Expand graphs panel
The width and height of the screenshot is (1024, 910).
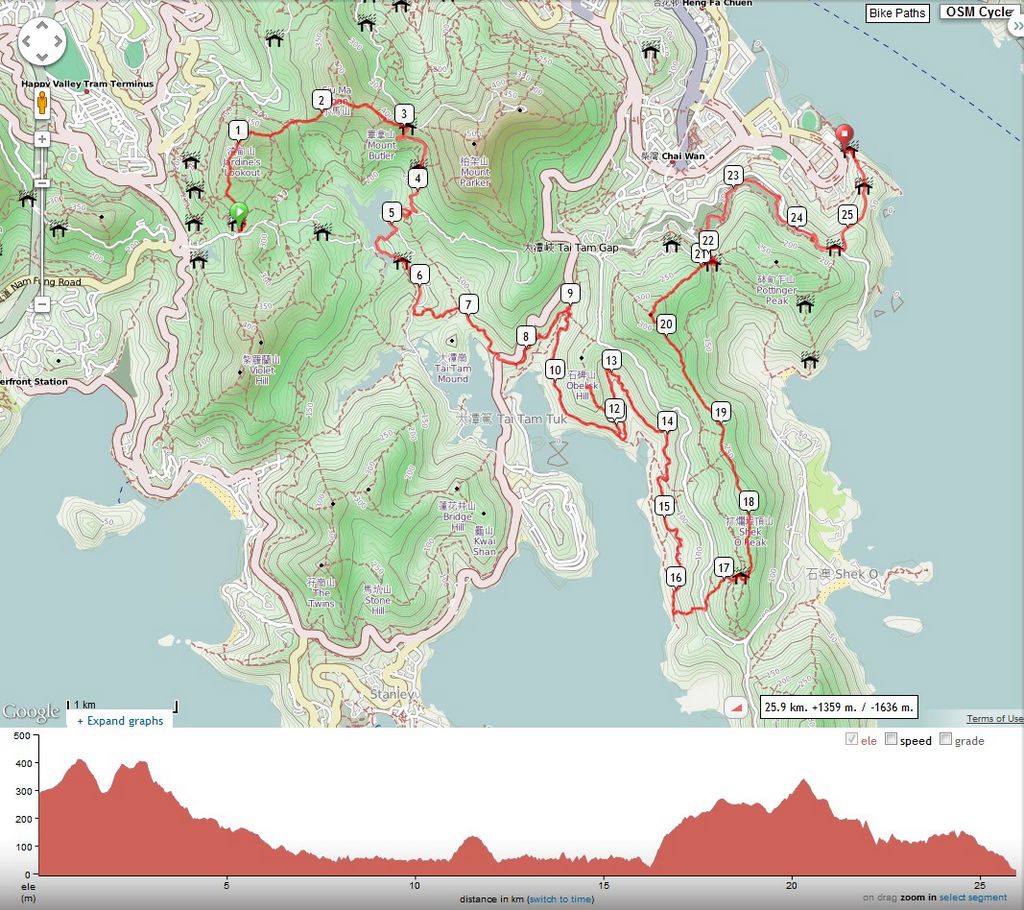(x=120, y=721)
